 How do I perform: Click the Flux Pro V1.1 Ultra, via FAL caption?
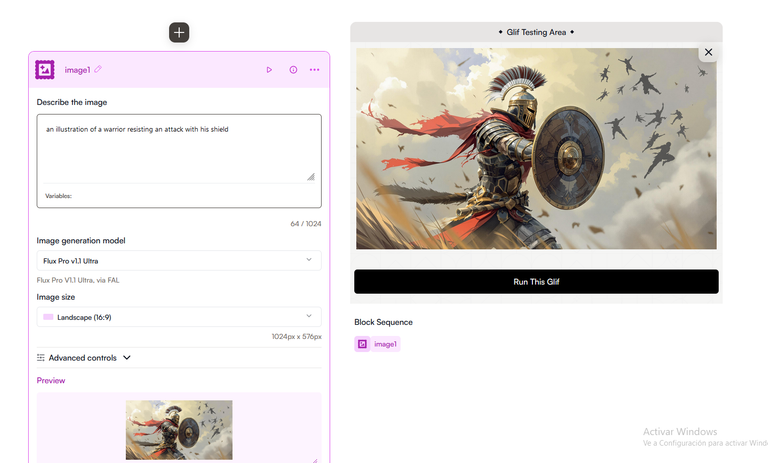[78, 280]
